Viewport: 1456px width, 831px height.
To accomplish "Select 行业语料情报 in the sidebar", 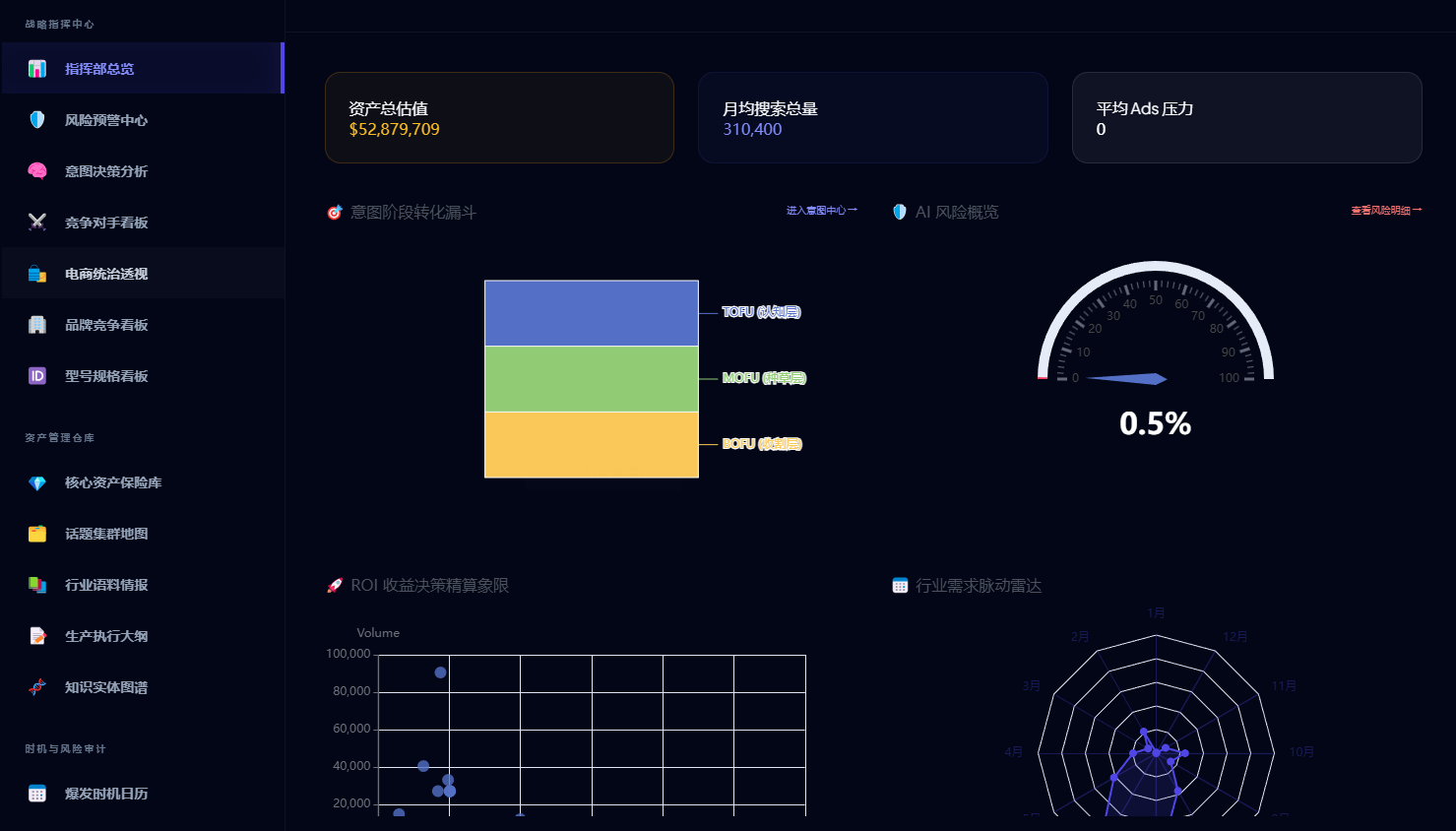I will 106,585.
